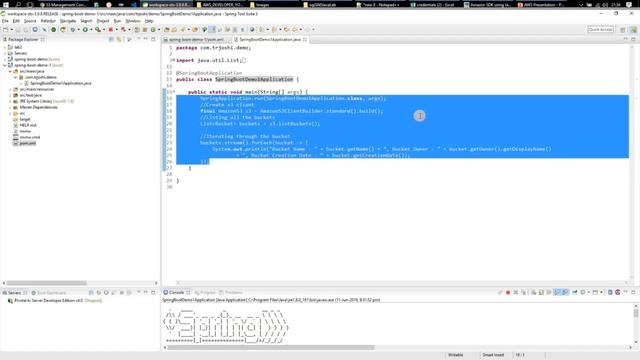Terminate the running app from Console toolbar
Screen dimensions: 640x360
point(508,292)
